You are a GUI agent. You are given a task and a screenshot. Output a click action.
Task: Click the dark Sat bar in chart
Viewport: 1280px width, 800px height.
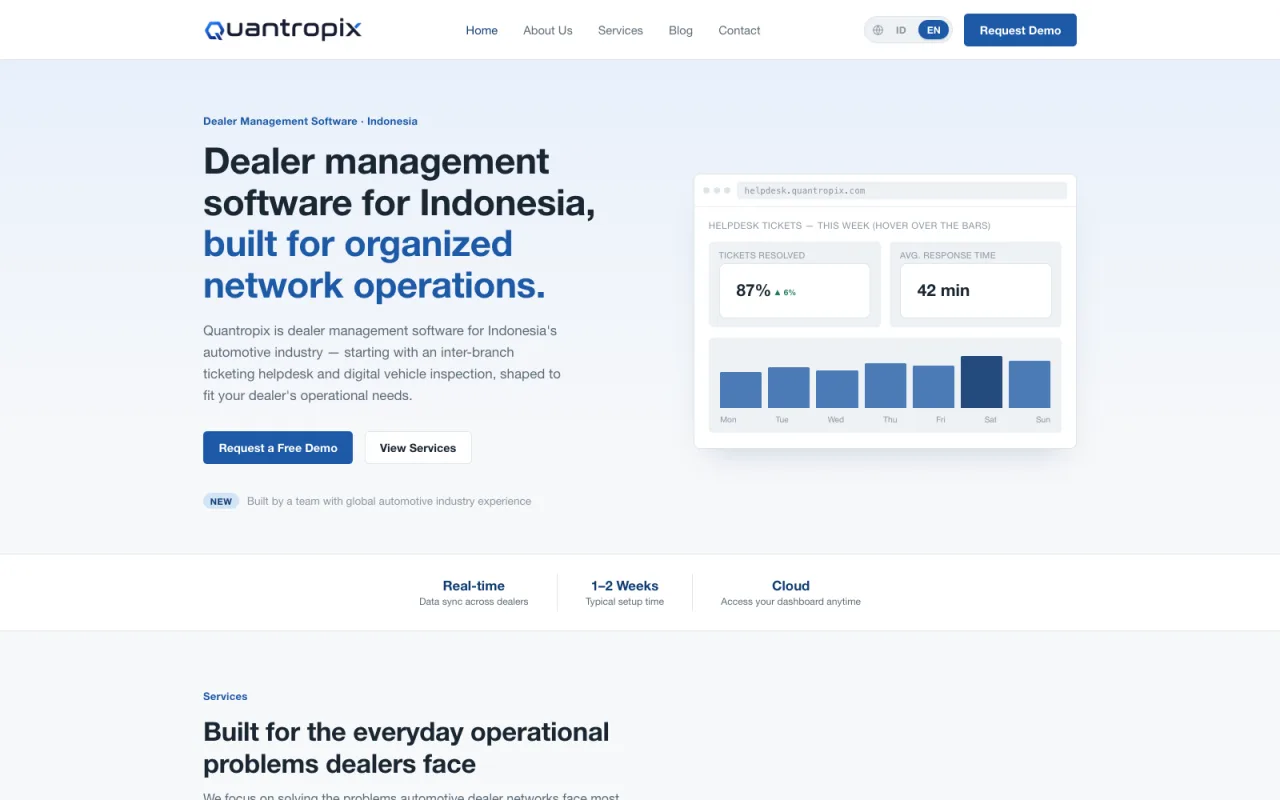point(981,382)
